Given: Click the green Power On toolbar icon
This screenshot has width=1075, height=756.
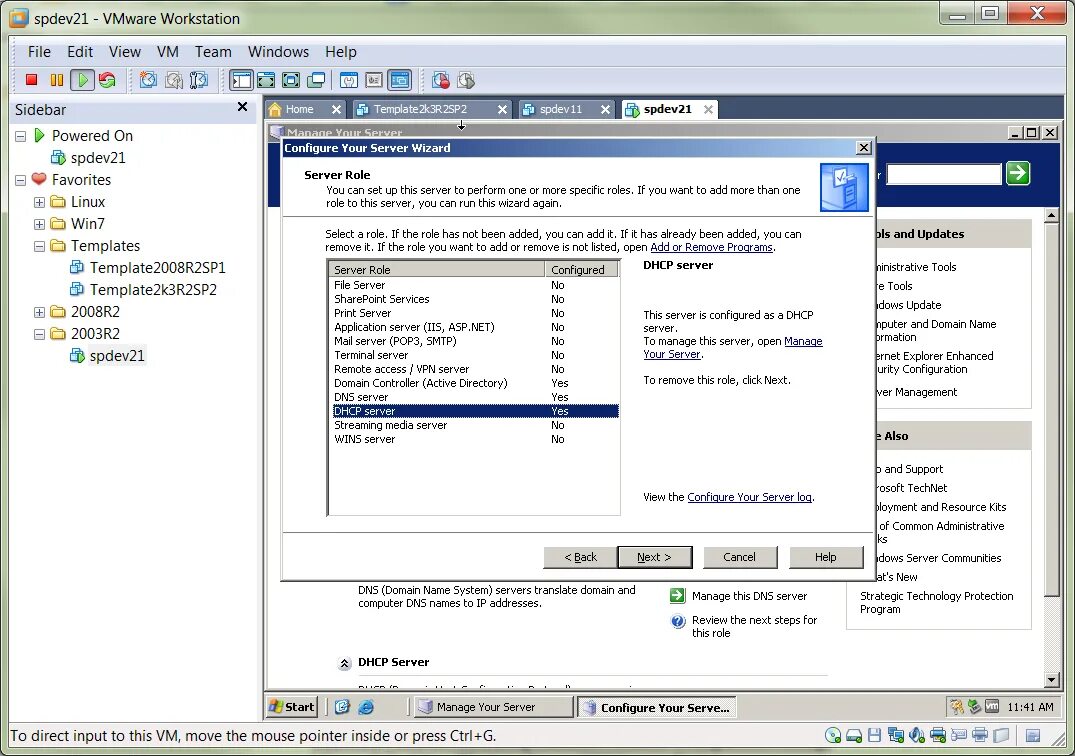Looking at the screenshot, I should (x=82, y=80).
